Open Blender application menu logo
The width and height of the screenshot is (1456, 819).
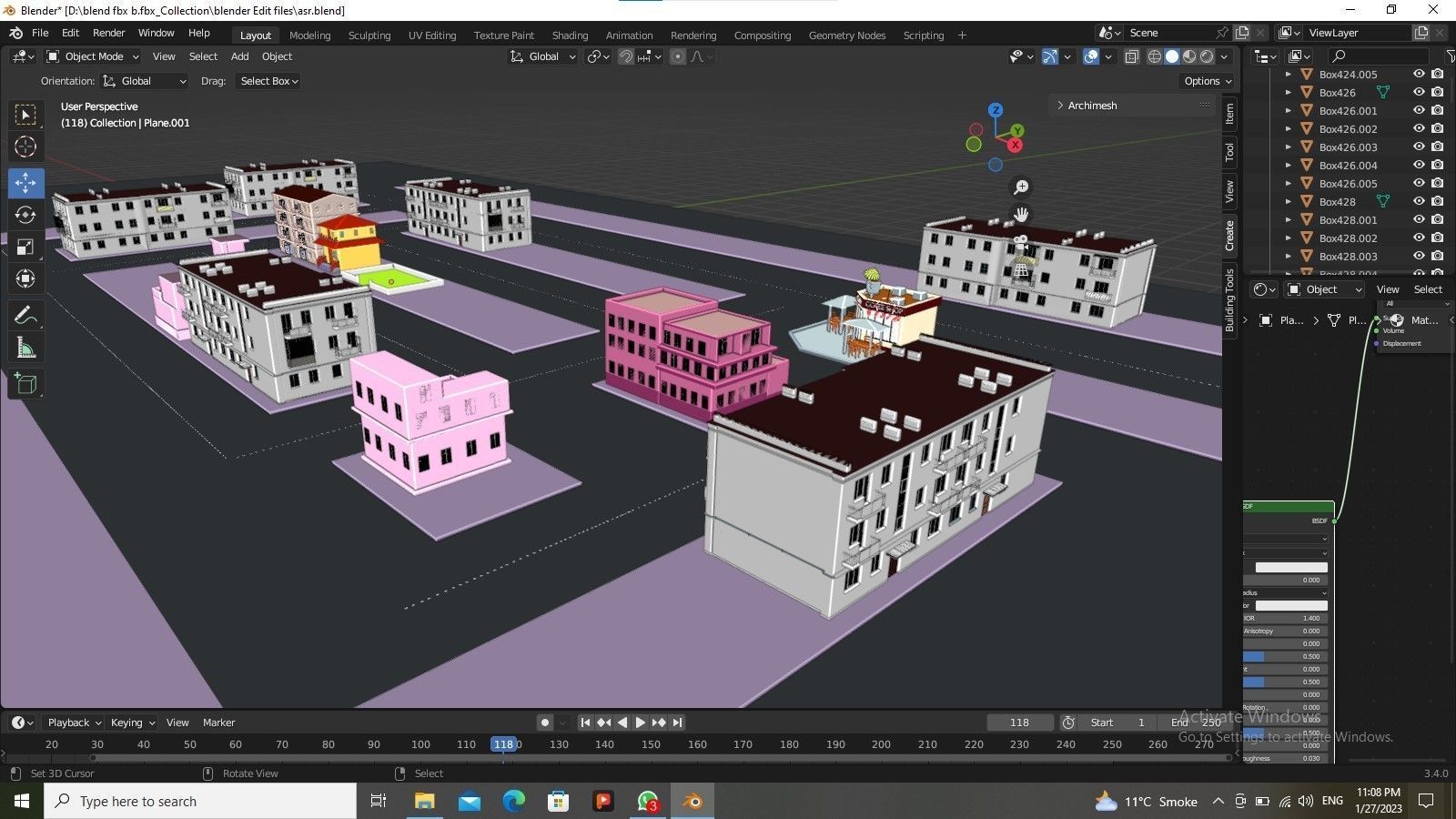(x=15, y=33)
